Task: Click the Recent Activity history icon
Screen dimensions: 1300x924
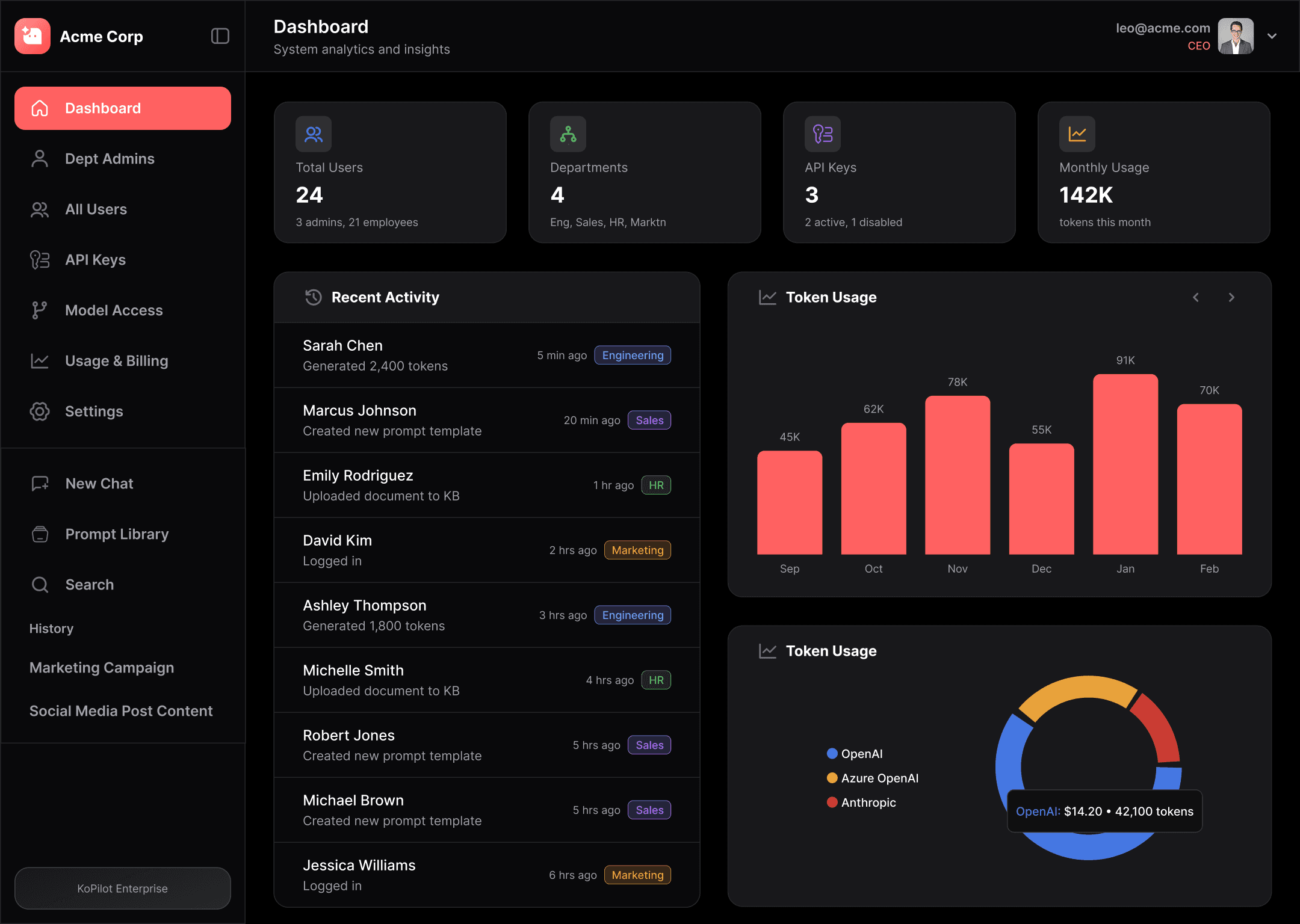Action: click(314, 297)
